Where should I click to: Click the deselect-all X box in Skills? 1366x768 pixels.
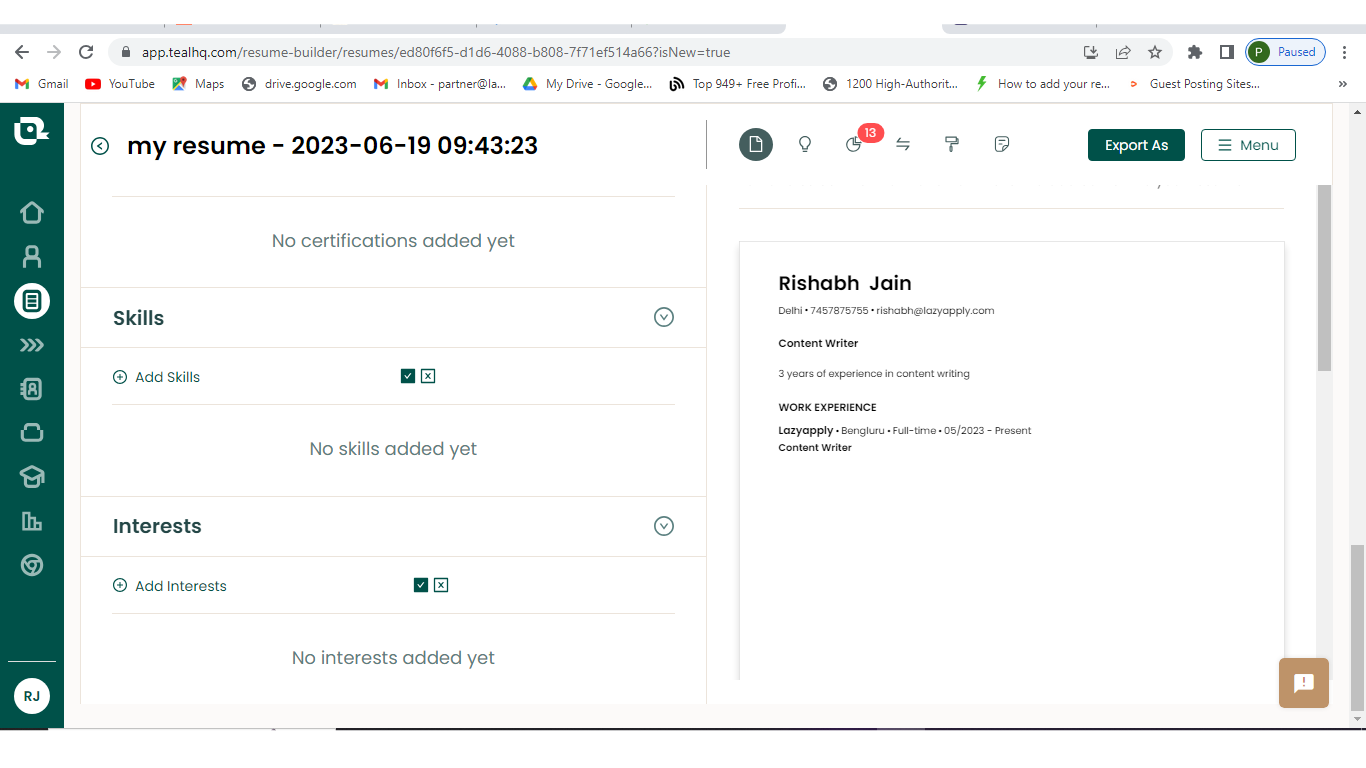pos(428,376)
